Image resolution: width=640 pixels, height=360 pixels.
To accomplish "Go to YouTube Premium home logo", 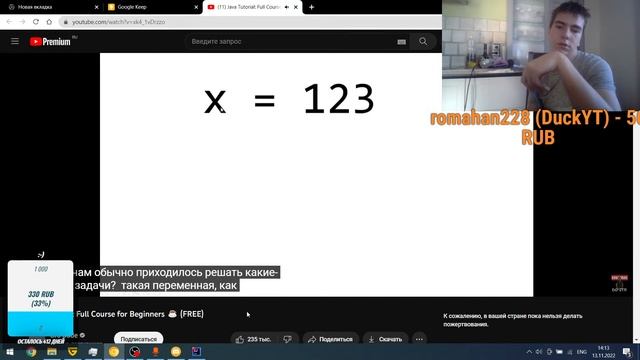I will [50, 42].
